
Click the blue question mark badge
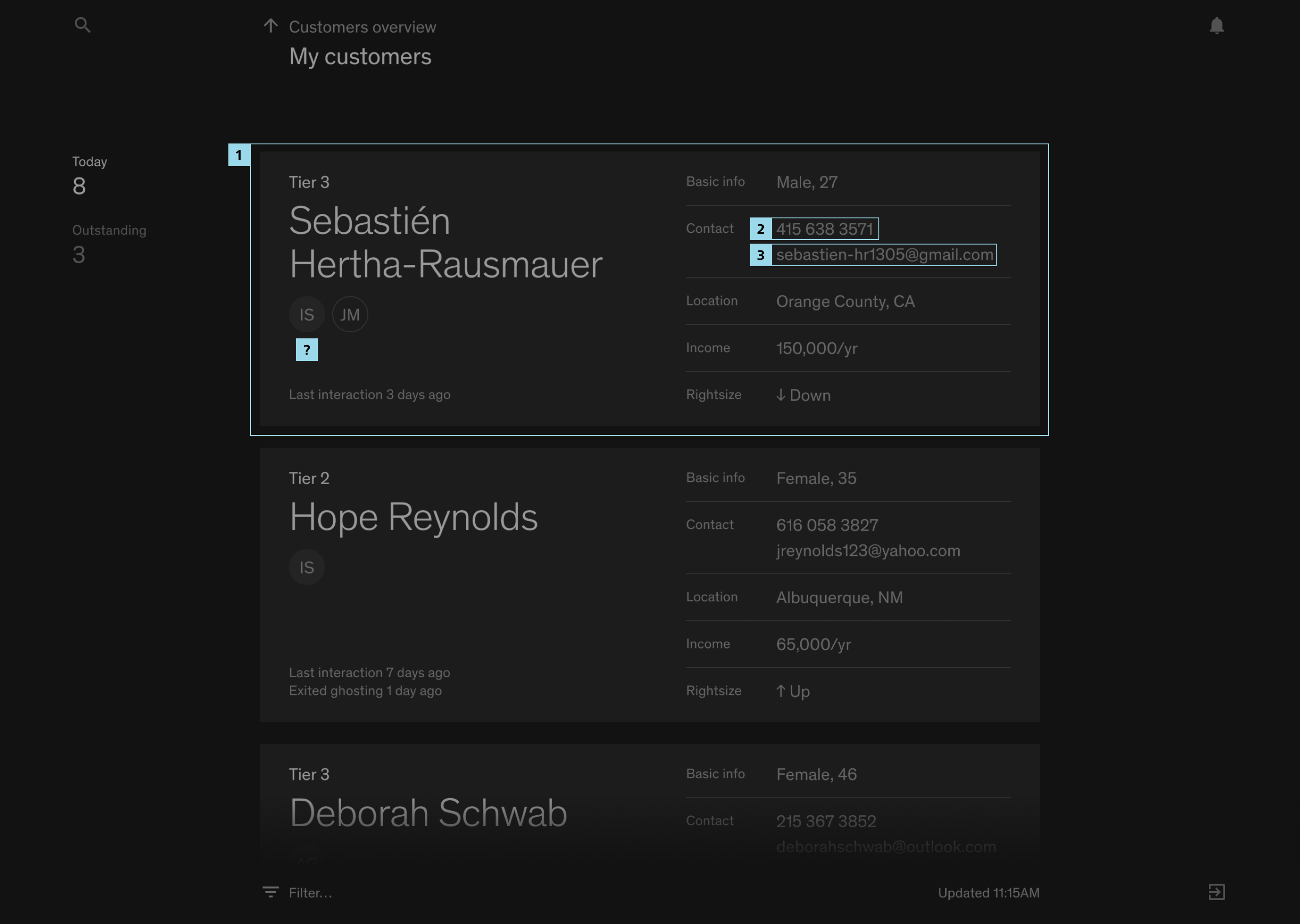click(307, 350)
